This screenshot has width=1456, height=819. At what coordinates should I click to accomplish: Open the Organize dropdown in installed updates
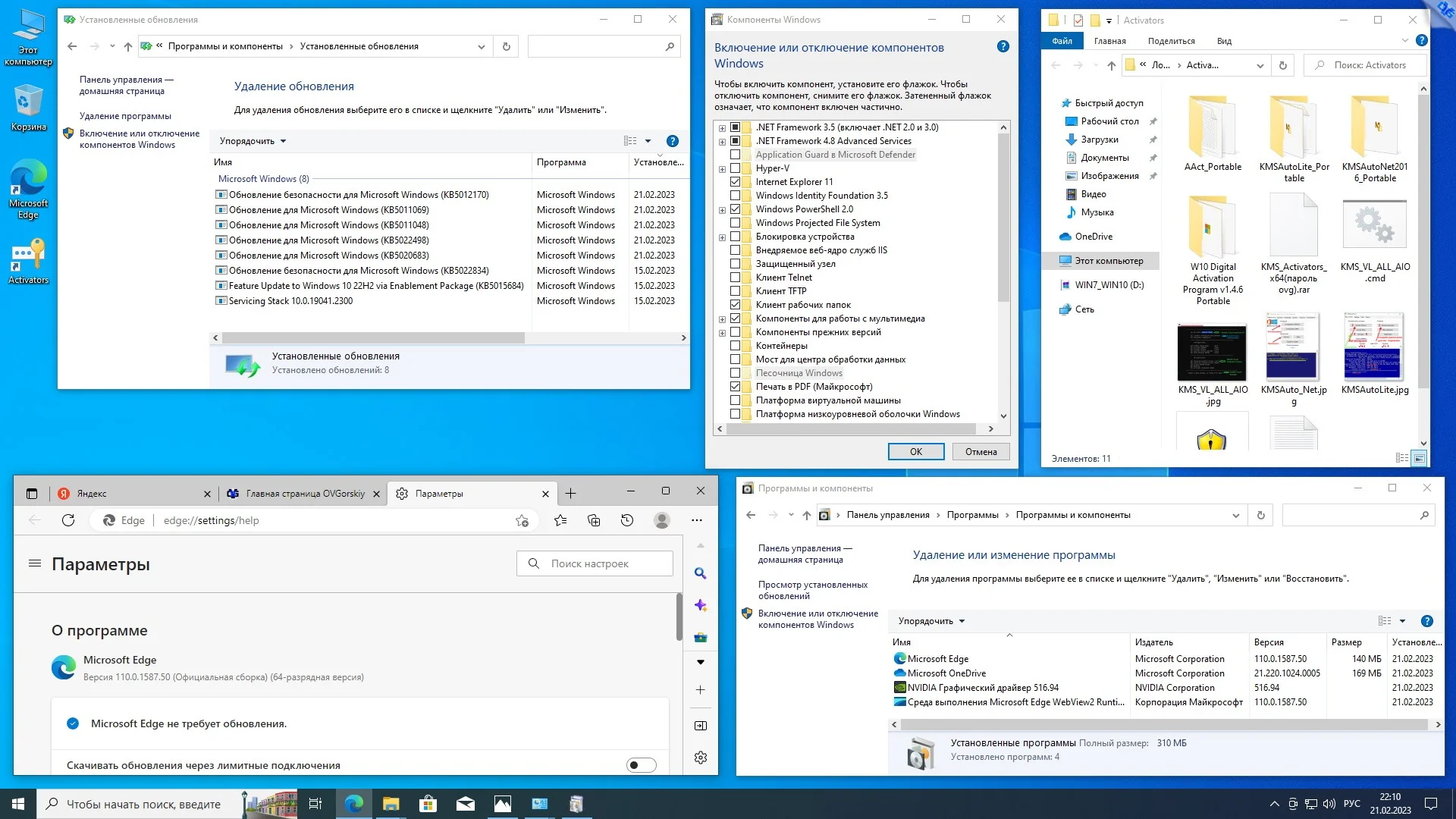tap(253, 141)
